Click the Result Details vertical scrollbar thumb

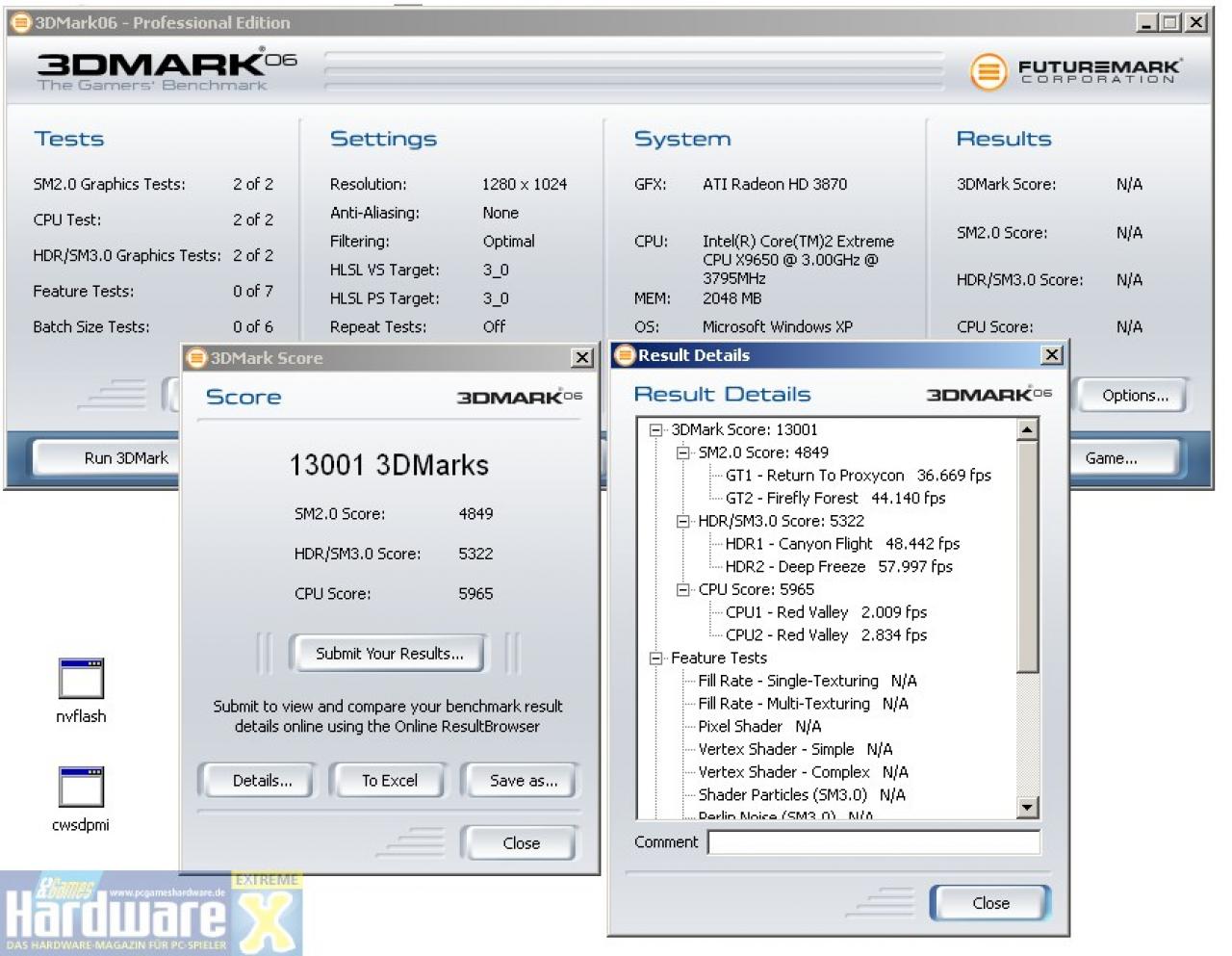1028,557
